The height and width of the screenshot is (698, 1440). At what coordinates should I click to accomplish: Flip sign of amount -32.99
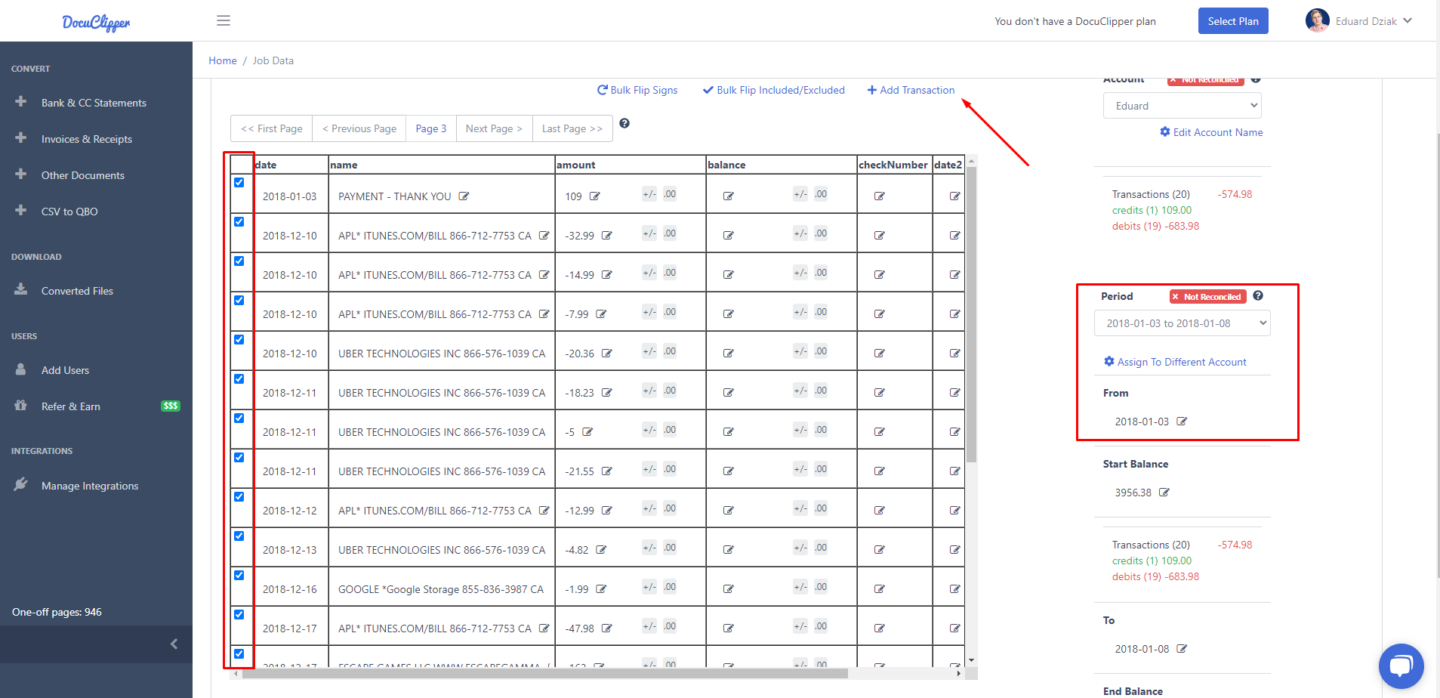[x=649, y=234]
